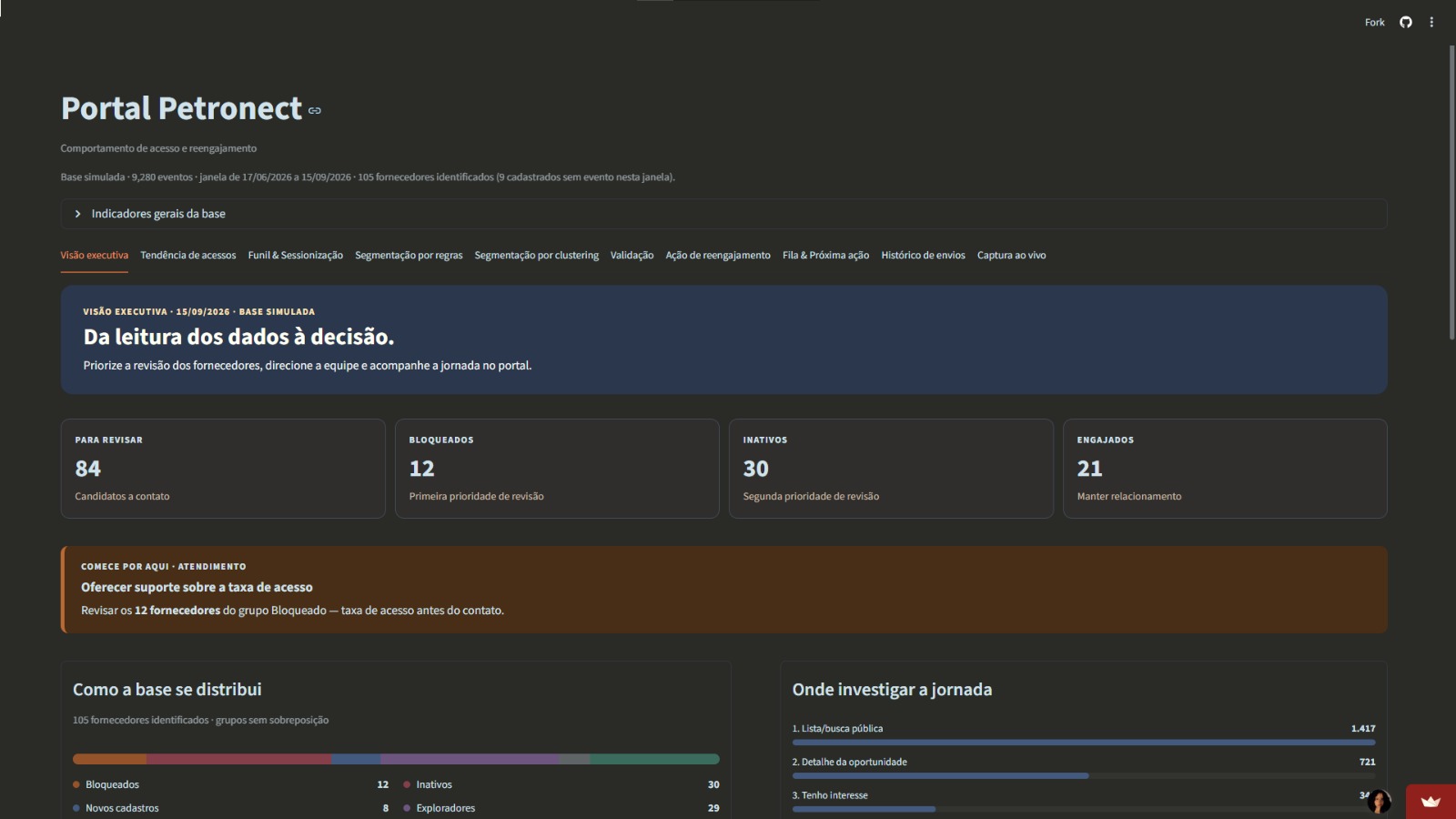Click the Para Revisar 84 card
1456x819 pixels.
coord(223,469)
